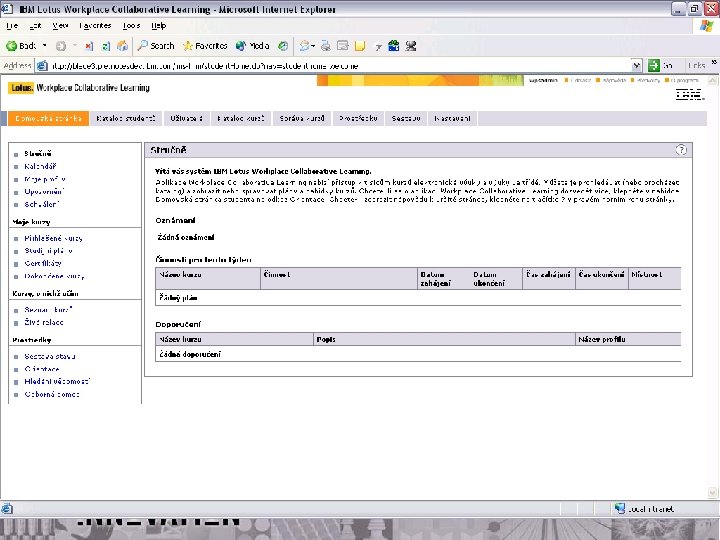Image resolution: width=720 pixels, height=540 pixels.
Task: Open the Odborná pomoc link
Action: point(51,394)
